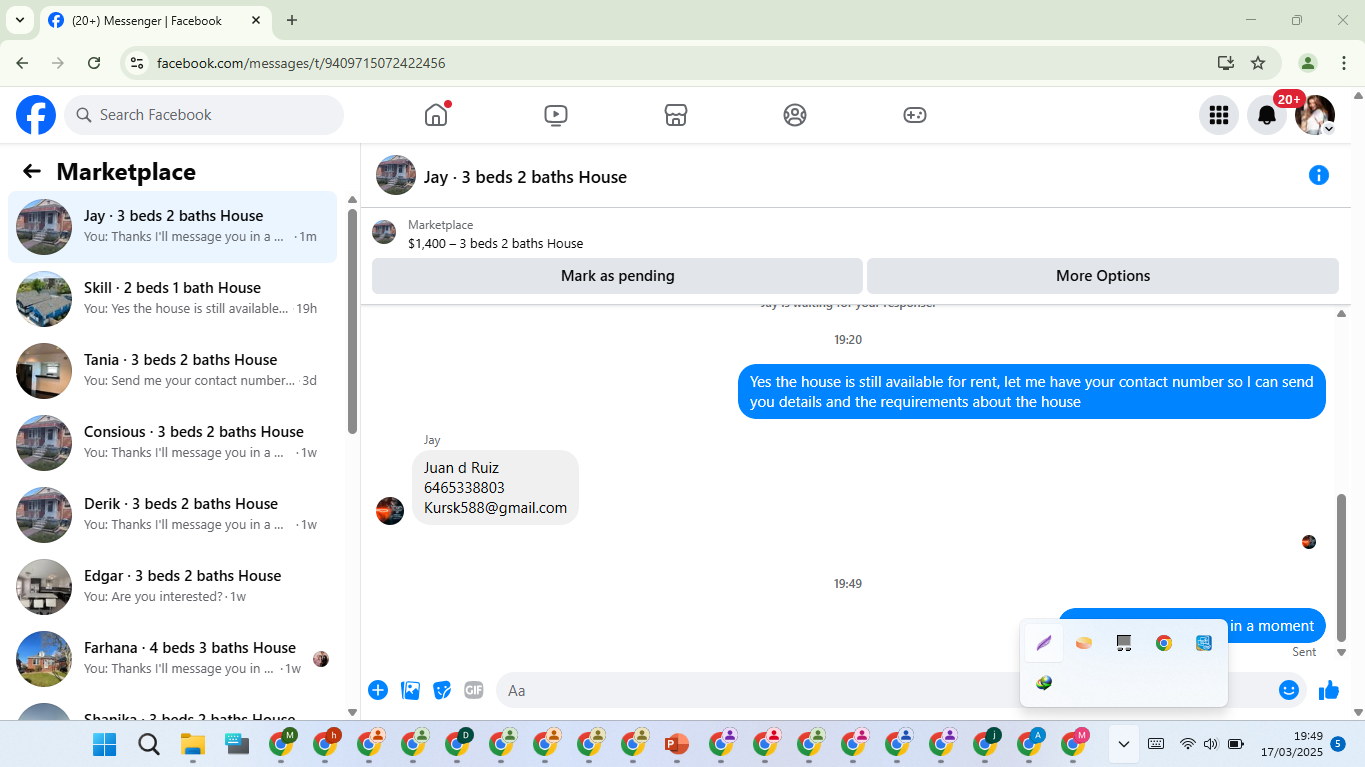Click the chat messages scrollbar
The image size is (1365, 767).
coord(1342,567)
